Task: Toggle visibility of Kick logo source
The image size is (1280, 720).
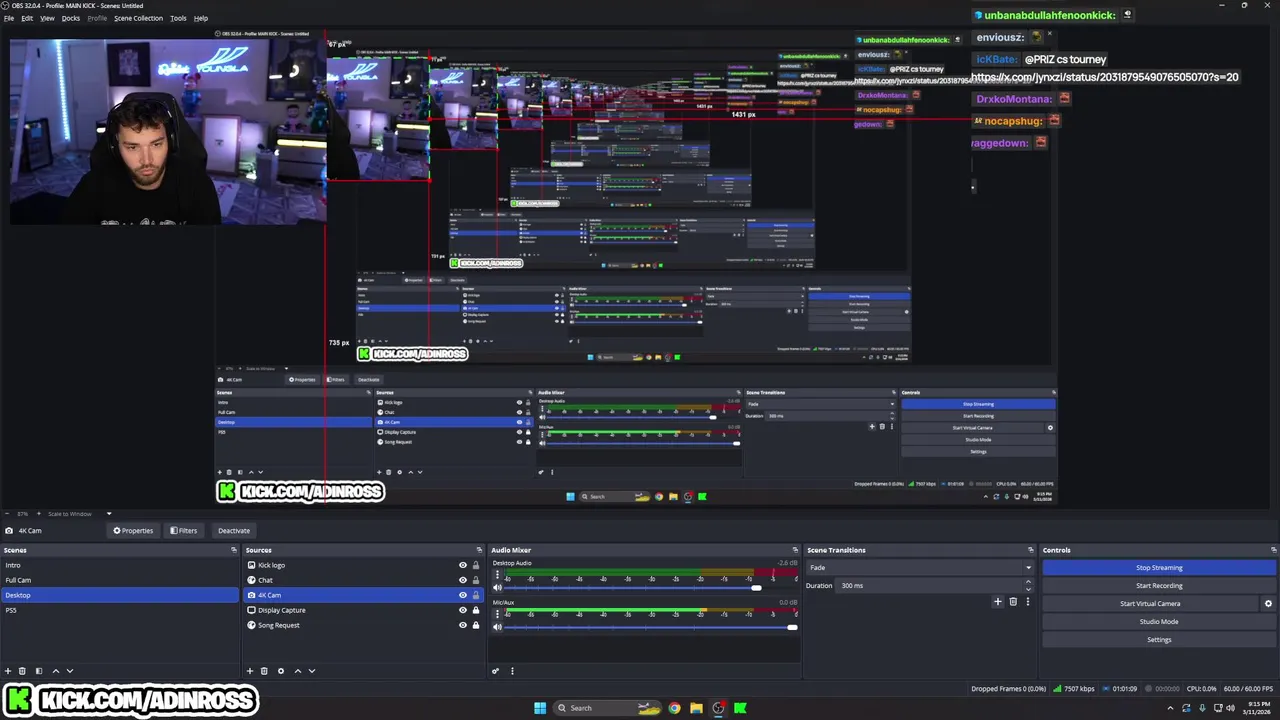Action: tap(463, 565)
